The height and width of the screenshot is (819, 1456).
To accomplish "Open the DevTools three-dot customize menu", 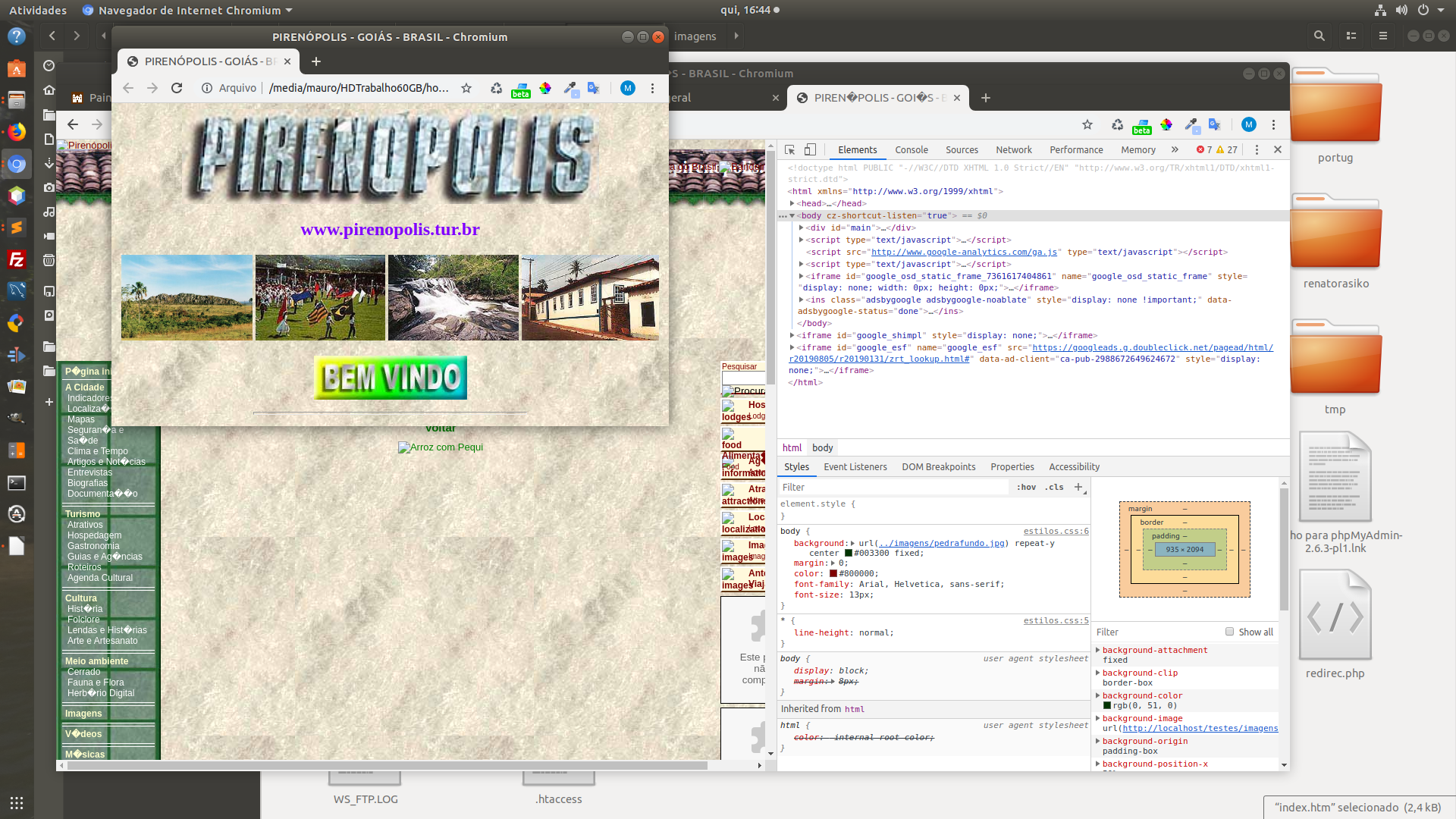I will (1257, 149).
